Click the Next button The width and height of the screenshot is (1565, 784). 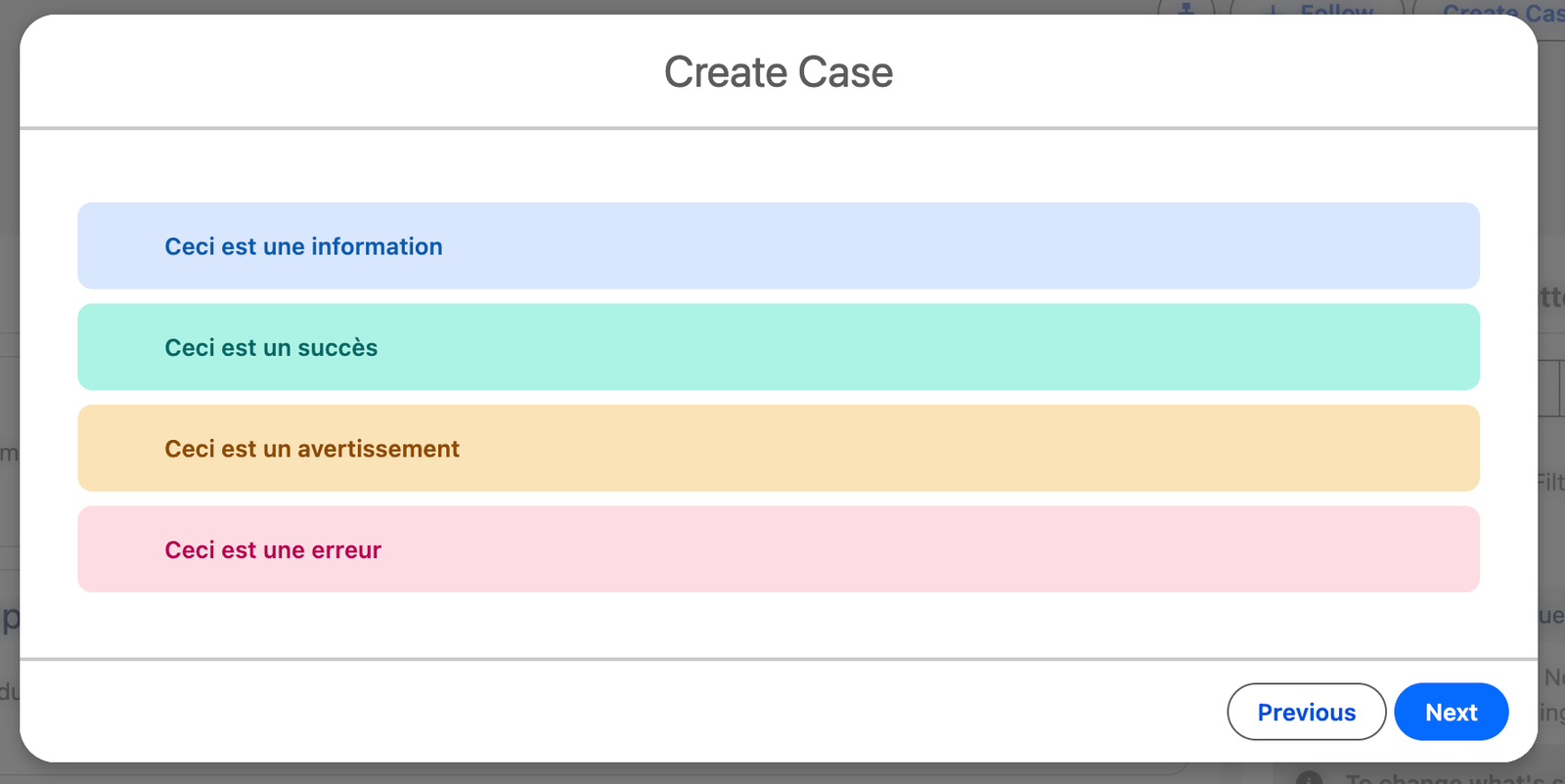(x=1451, y=712)
